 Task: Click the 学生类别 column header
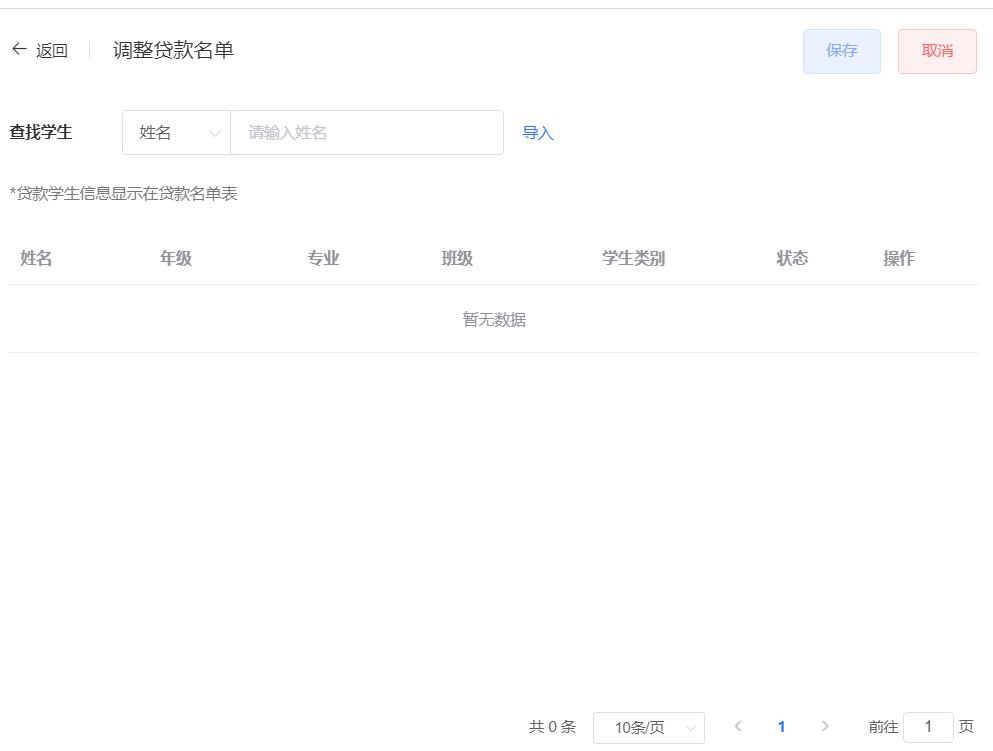coord(633,257)
